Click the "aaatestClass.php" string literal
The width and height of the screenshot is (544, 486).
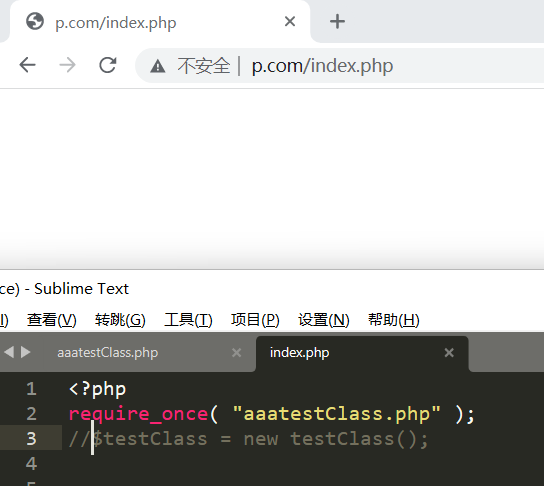click(337, 414)
